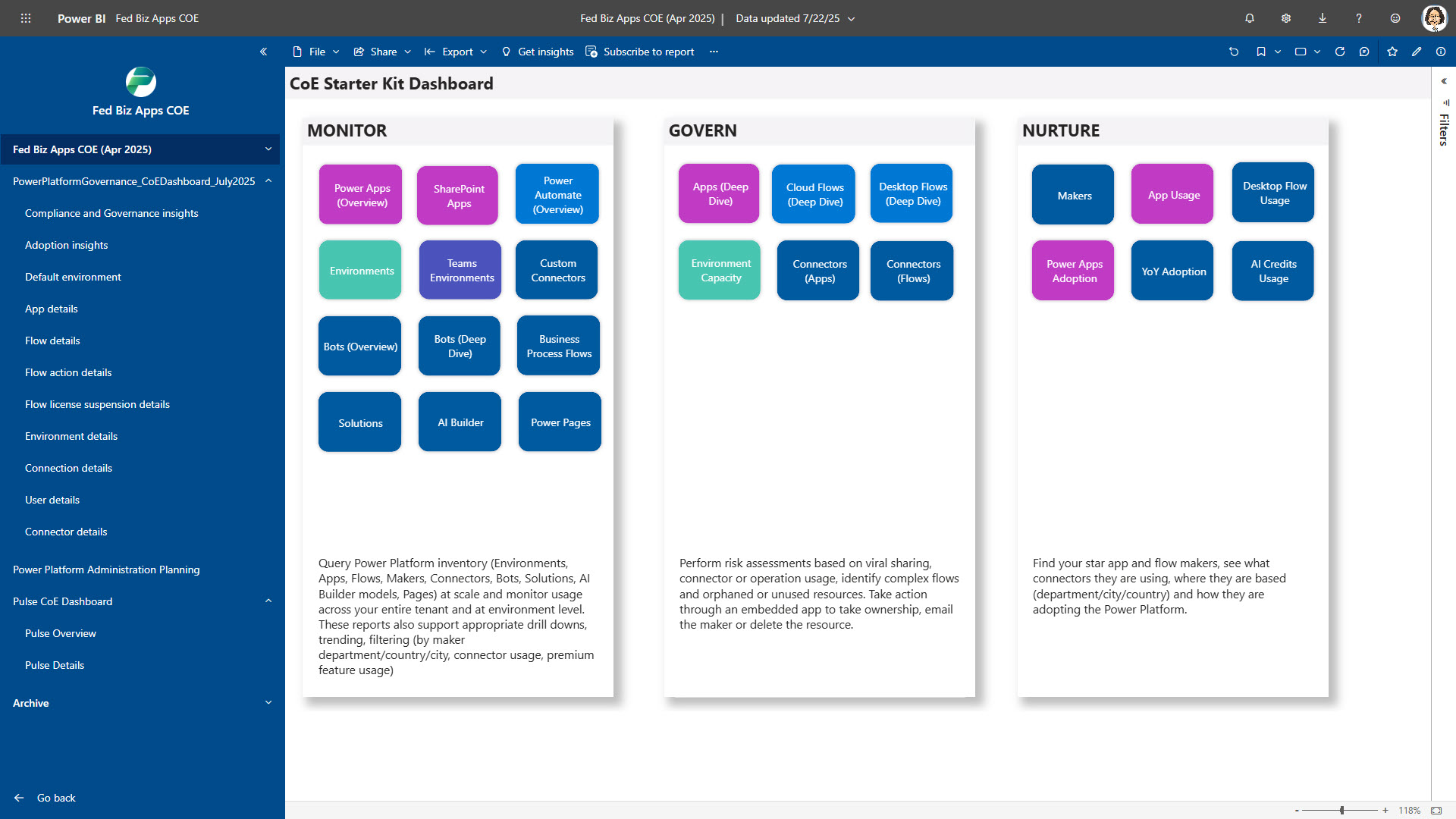Click the 118% zoom level

pos(1409,811)
